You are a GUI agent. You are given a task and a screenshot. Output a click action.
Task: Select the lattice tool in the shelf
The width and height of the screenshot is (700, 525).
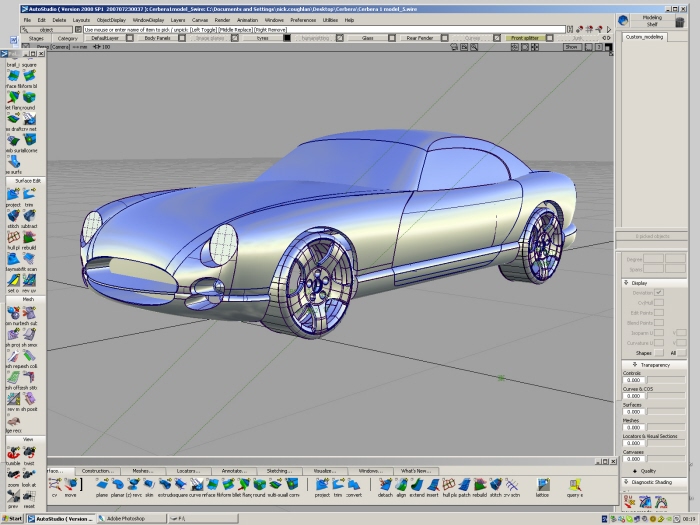coord(543,483)
